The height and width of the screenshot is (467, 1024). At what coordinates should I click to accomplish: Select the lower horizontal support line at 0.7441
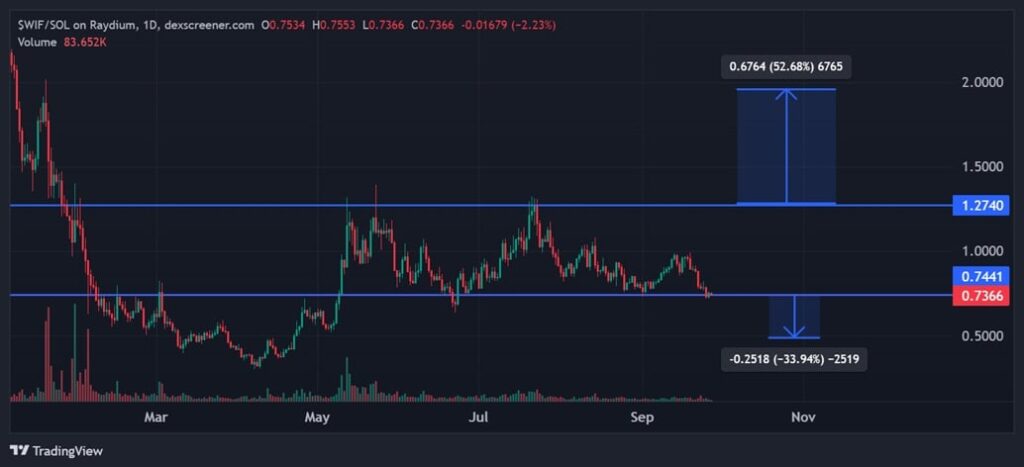click(x=481, y=295)
